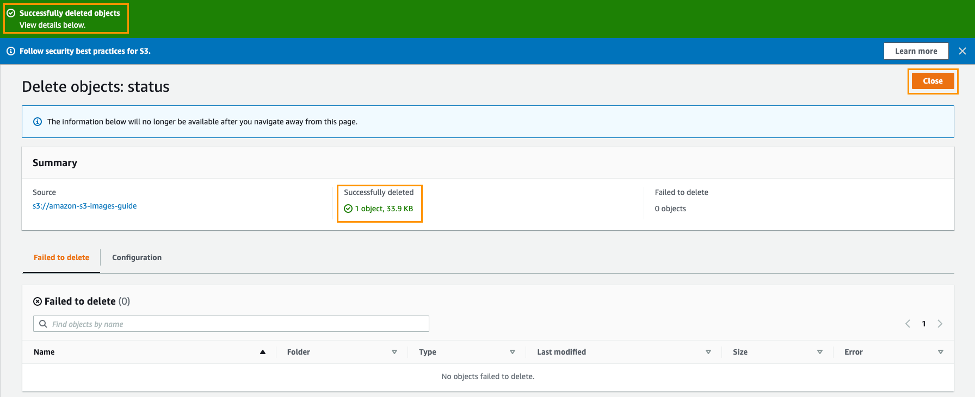977x397 pixels.
Task: Click 'View details below.' text in green banner
Action: tap(52, 25)
